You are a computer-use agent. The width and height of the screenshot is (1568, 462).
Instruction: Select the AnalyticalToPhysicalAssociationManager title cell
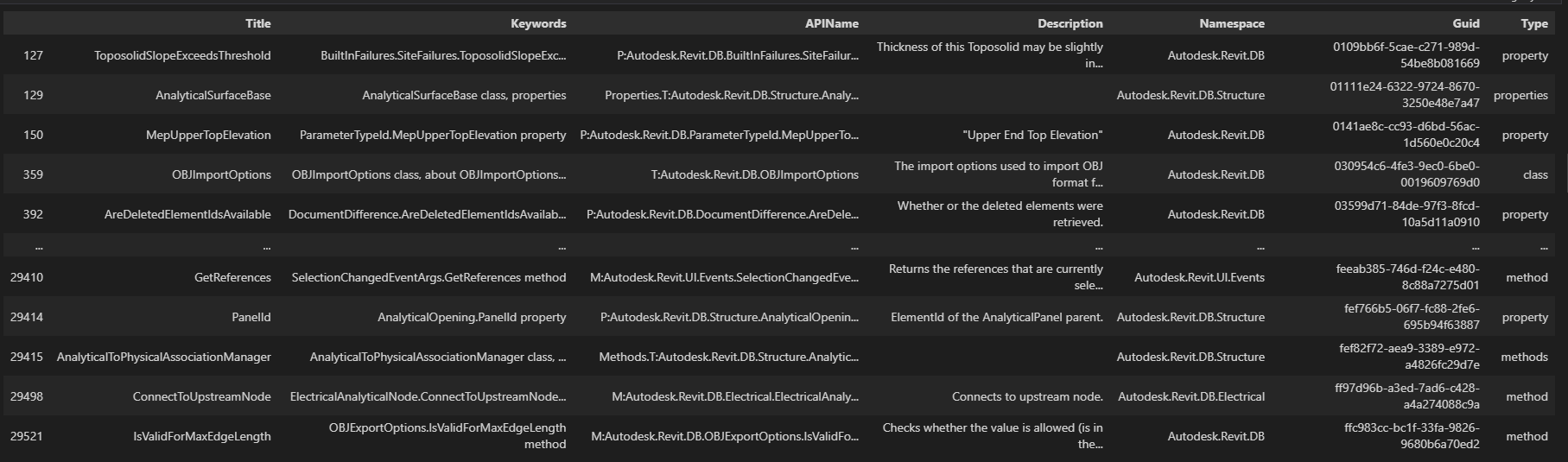click(x=163, y=357)
